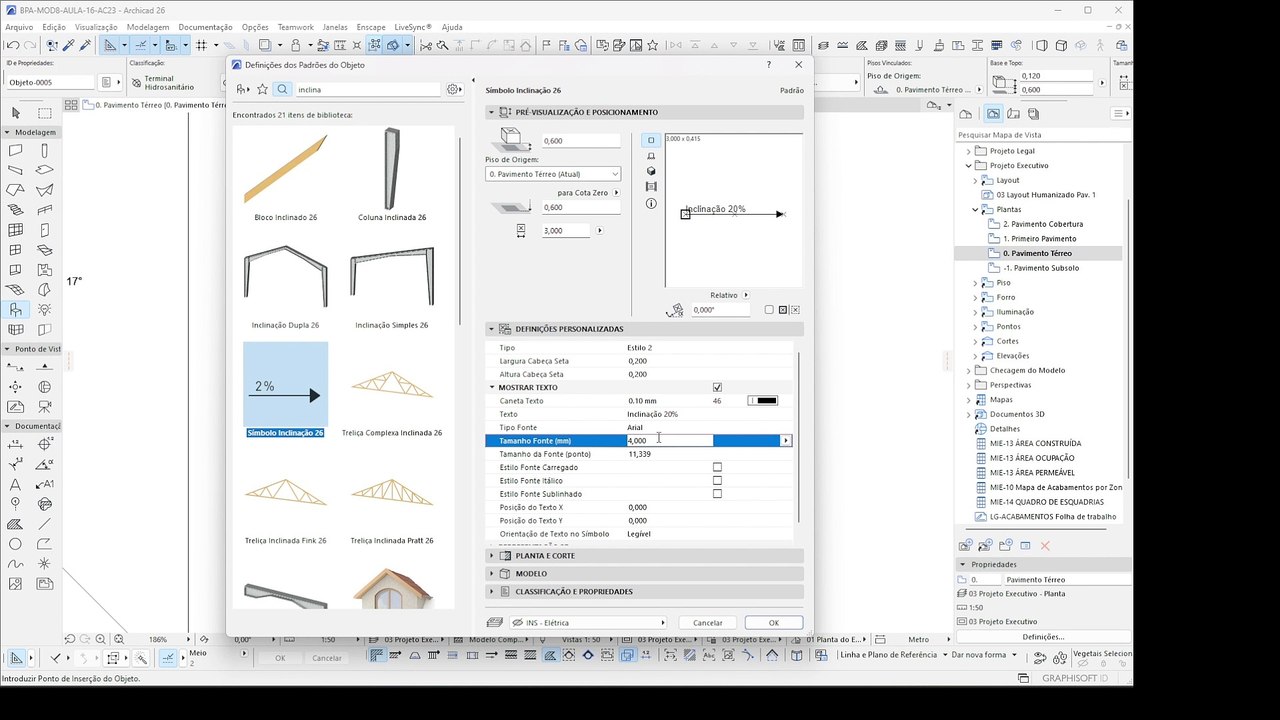Click the rotation angle field 0,000°
Screen dimensions: 1280x720
[x=720, y=310]
